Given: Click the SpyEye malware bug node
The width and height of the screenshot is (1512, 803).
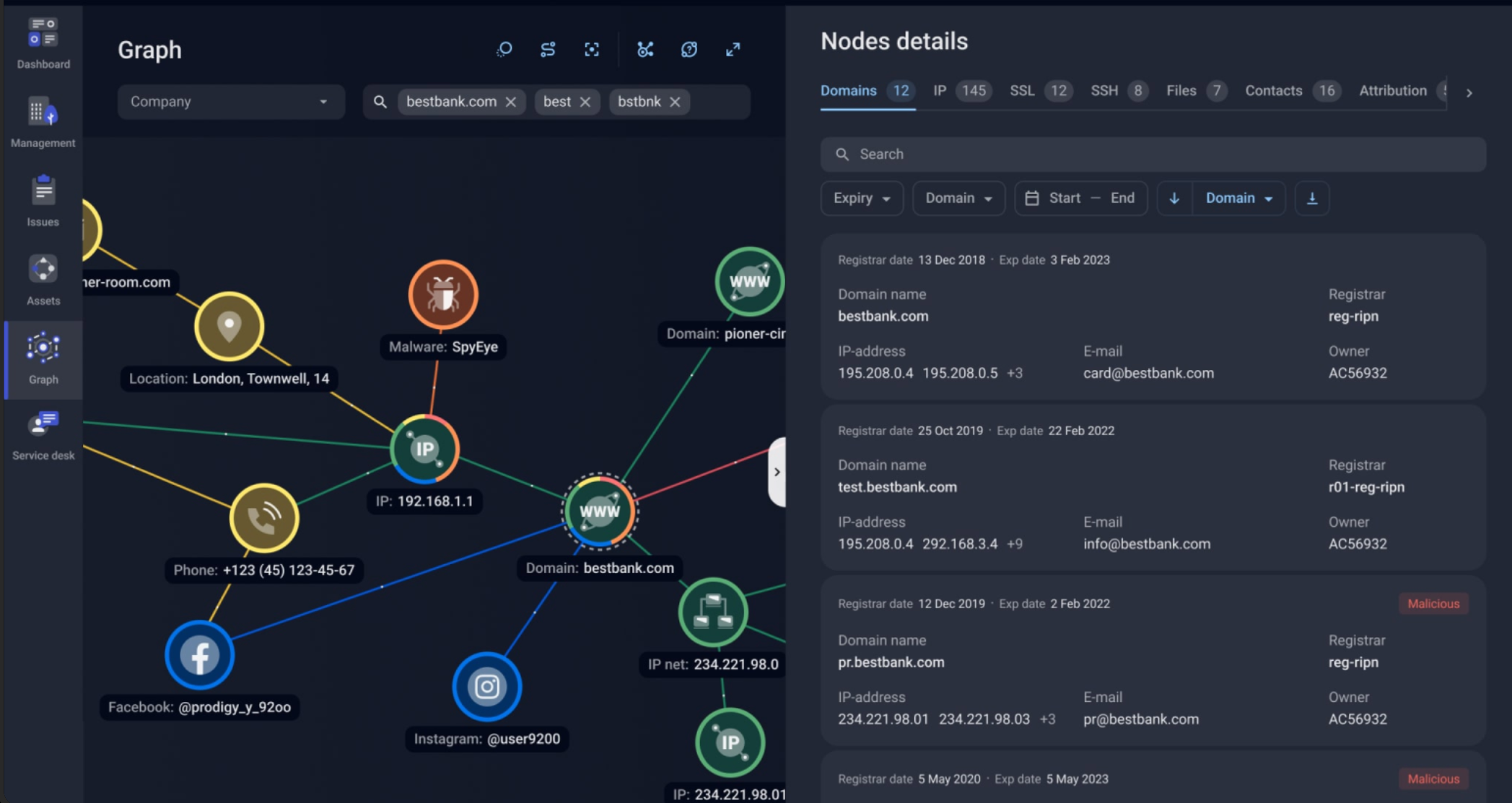Looking at the screenshot, I should (443, 294).
